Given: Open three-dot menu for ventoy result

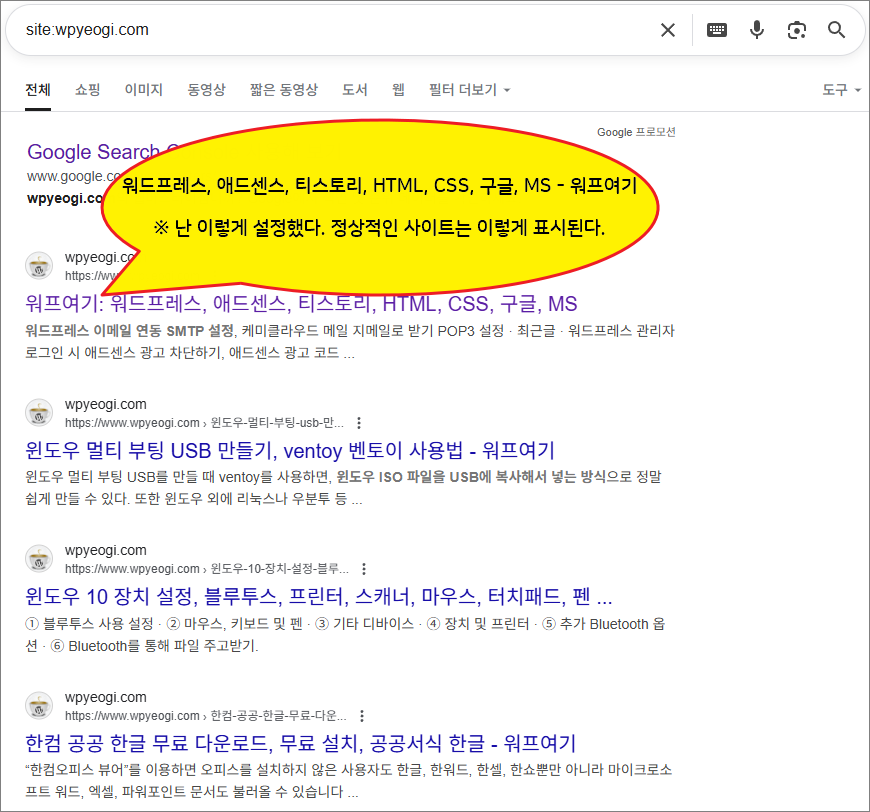Looking at the screenshot, I should pyautogui.click(x=360, y=423).
